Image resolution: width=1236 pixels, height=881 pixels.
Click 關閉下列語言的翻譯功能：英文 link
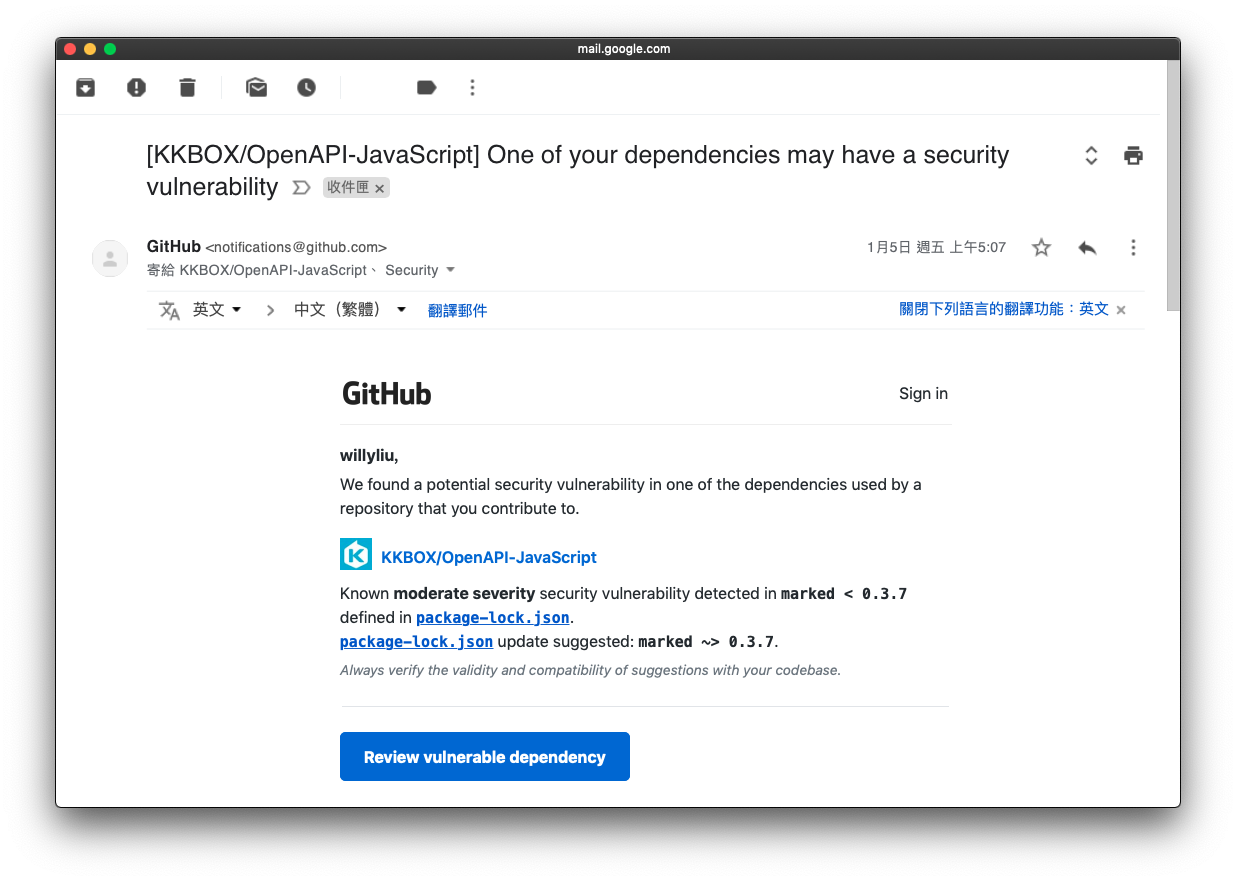click(x=1004, y=309)
